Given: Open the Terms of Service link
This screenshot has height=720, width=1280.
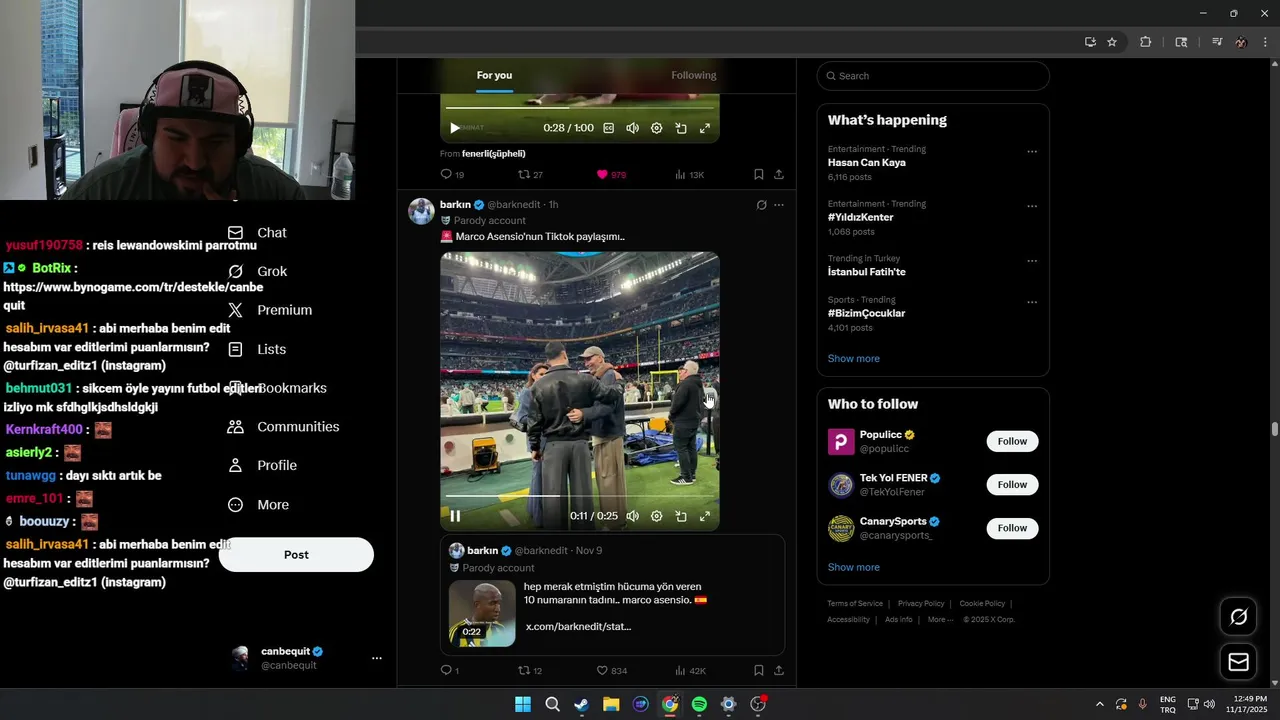Looking at the screenshot, I should 855,604.
